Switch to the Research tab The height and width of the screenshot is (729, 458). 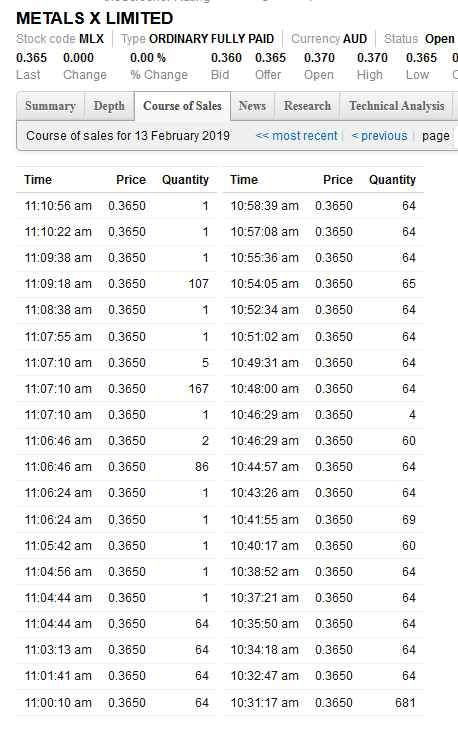307,106
